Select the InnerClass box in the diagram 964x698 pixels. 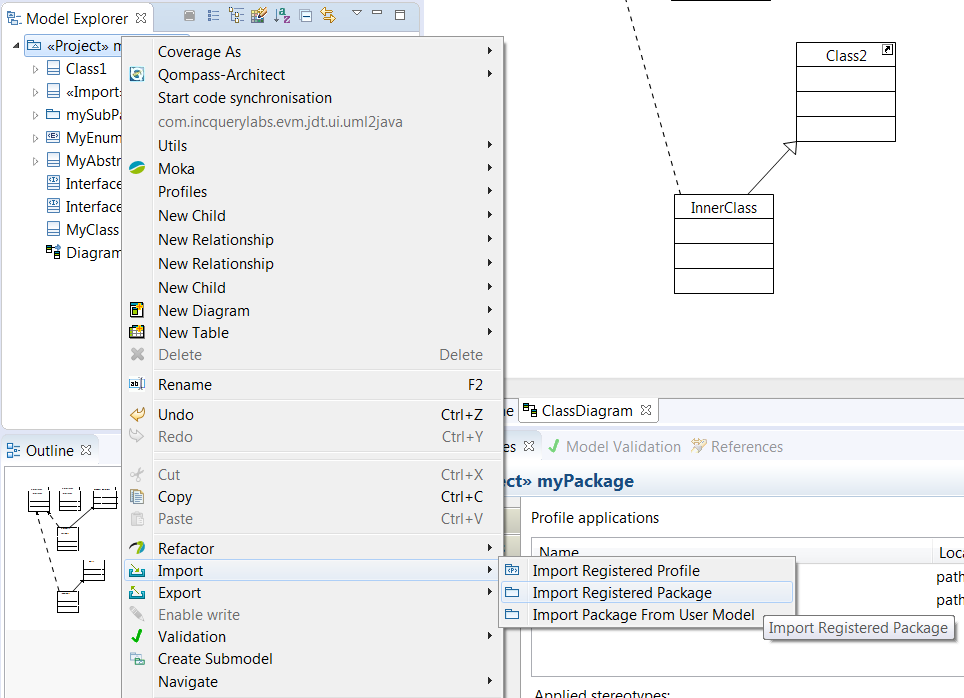click(x=723, y=208)
